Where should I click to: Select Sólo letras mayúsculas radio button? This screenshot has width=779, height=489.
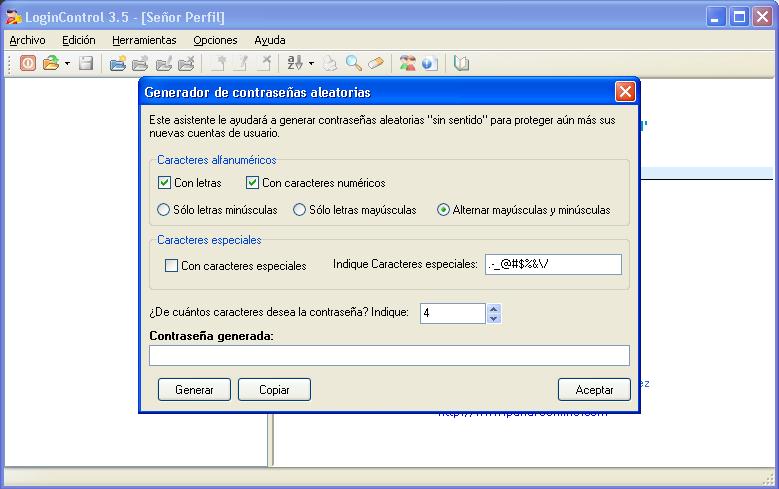point(299,210)
